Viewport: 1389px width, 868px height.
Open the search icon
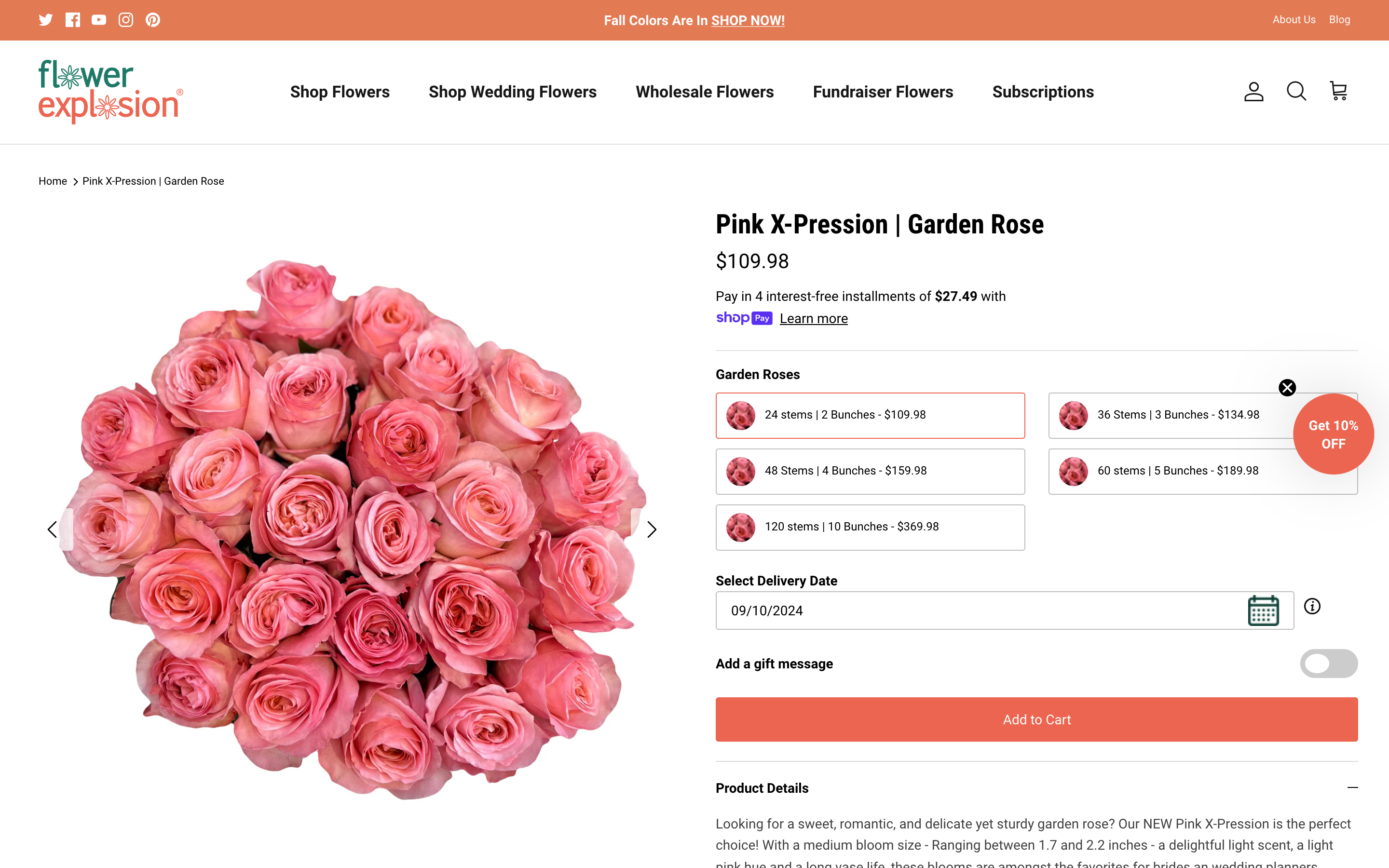(1295, 91)
